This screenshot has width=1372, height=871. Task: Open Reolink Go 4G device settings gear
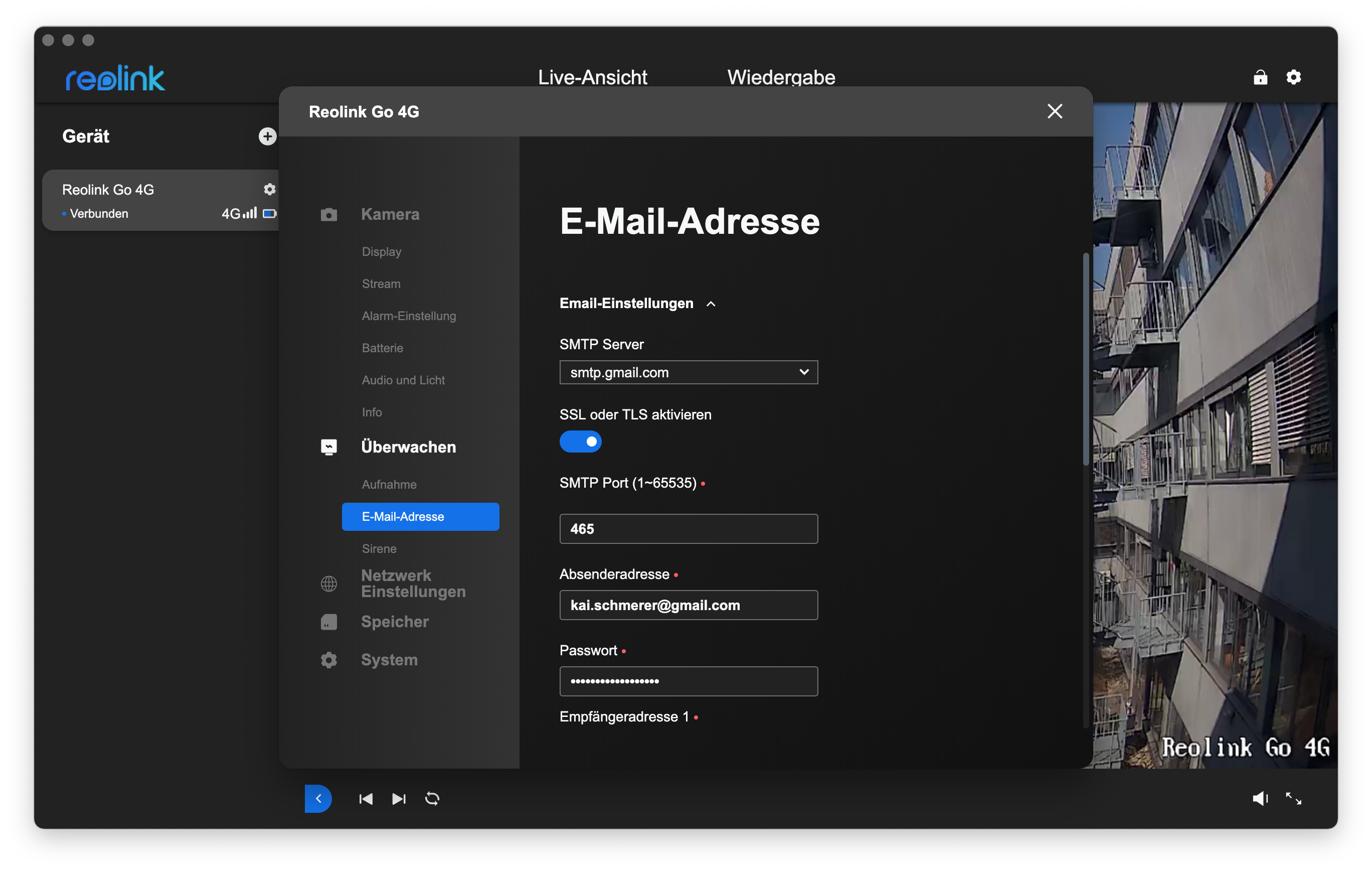click(269, 189)
